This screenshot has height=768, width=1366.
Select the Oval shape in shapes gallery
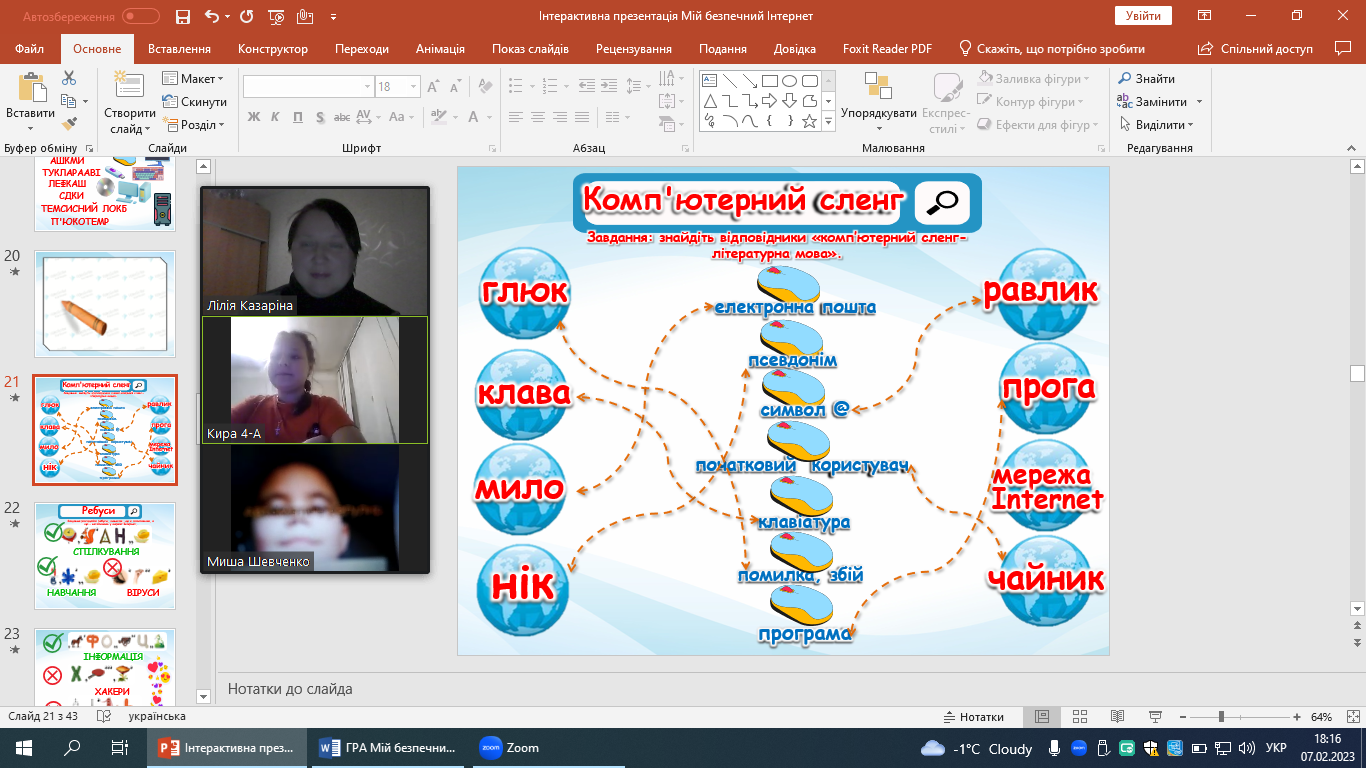pyautogui.click(x=789, y=81)
